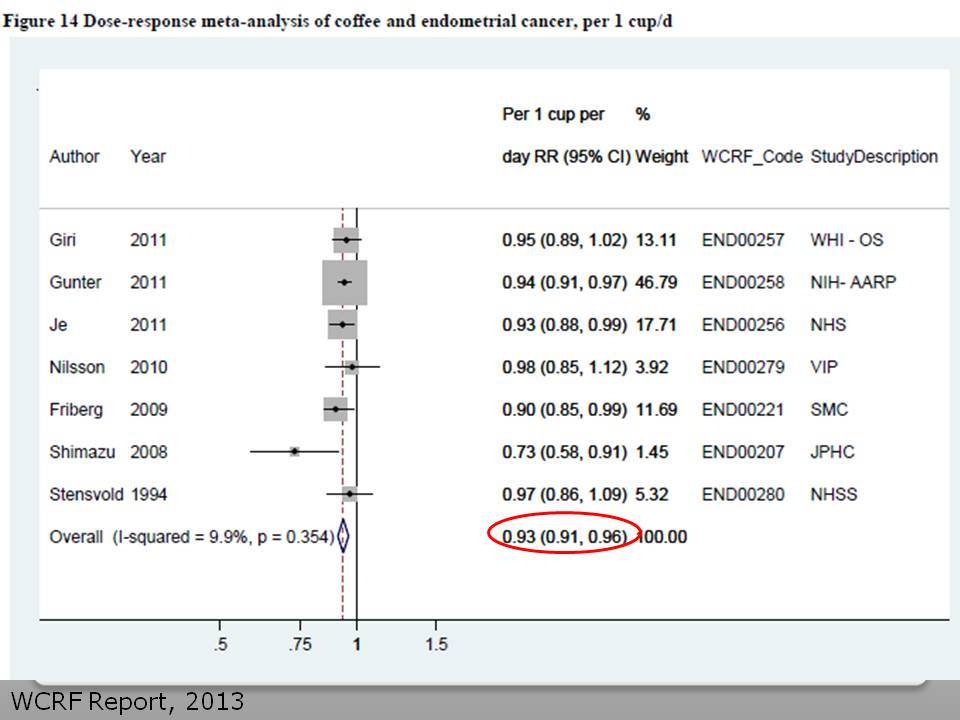The image size is (960, 720).
Task: Click code END00221
Action: click(x=743, y=410)
